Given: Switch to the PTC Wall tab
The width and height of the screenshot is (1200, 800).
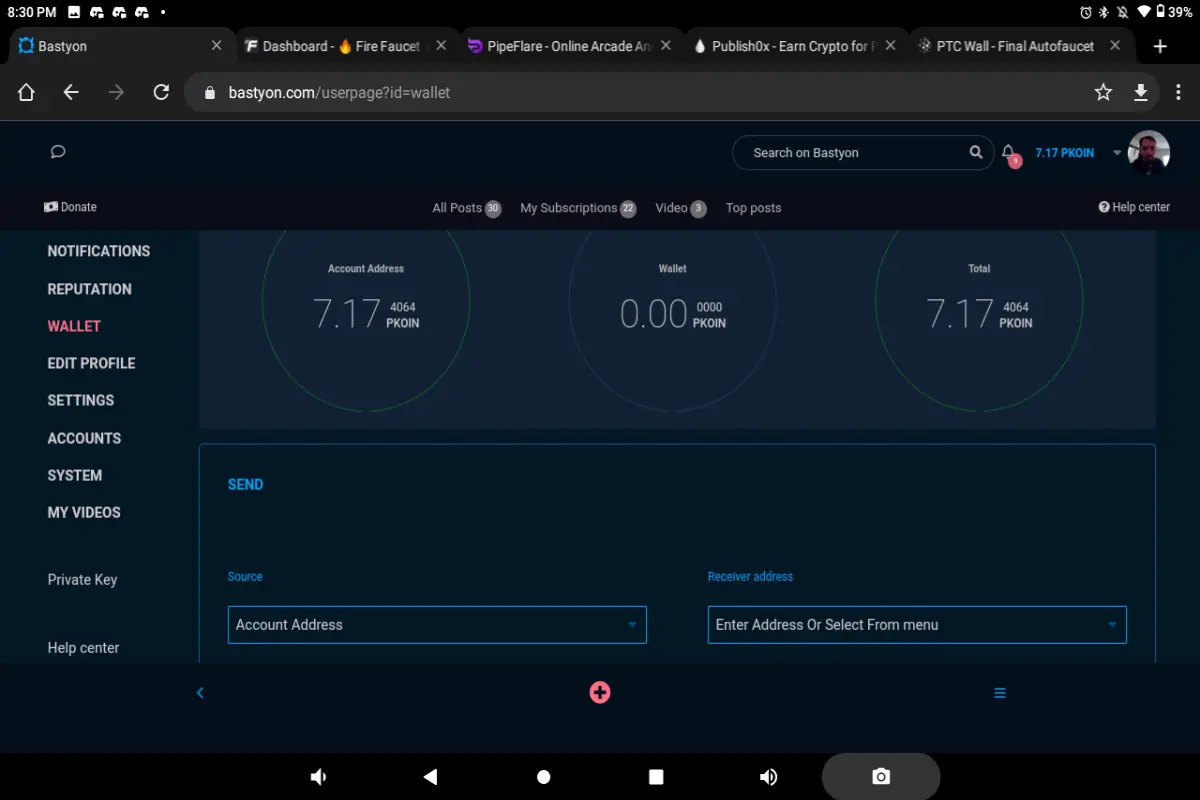Looking at the screenshot, I should [1021, 46].
